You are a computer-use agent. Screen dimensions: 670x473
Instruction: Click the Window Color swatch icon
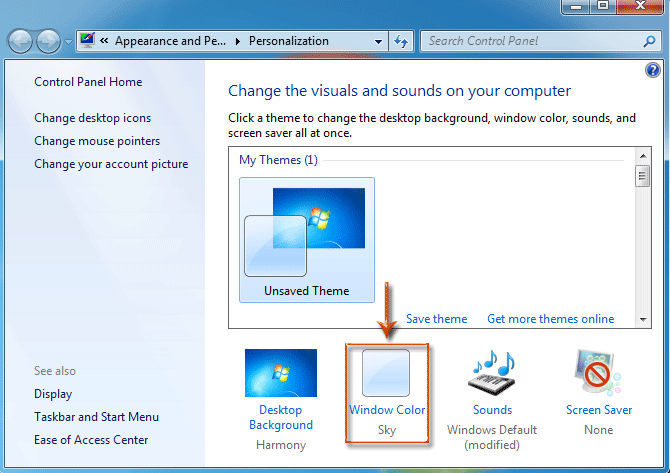click(386, 373)
